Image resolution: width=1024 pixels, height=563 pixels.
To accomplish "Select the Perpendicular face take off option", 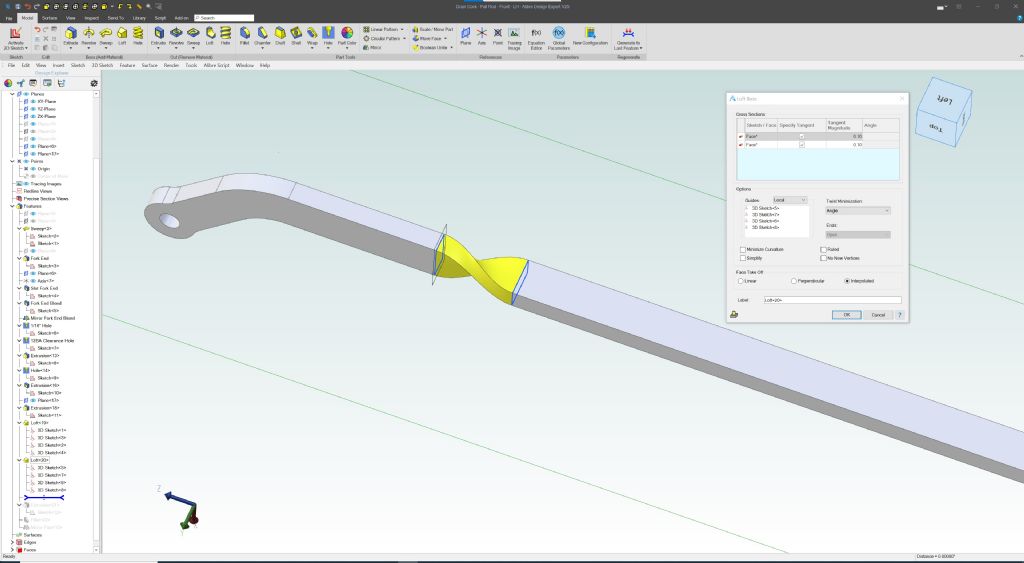I will coord(793,281).
